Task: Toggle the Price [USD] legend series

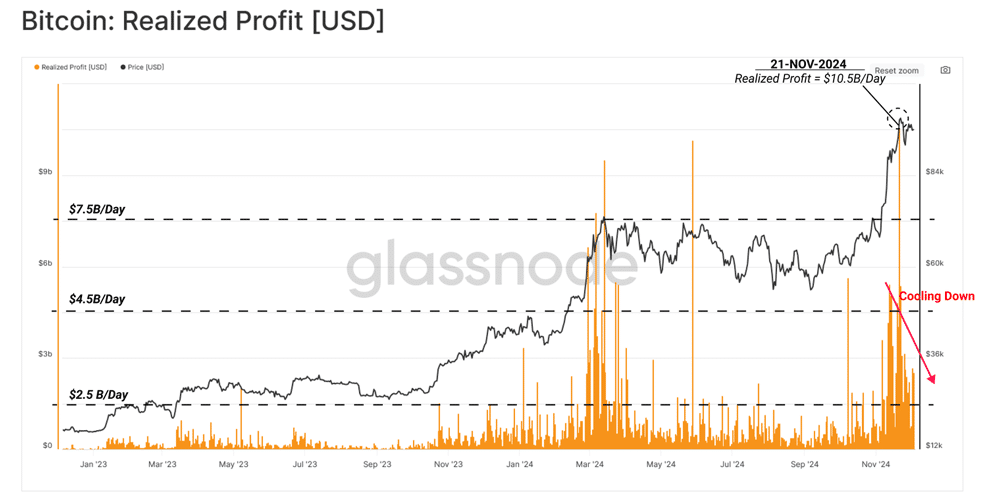Action: [142, 67]
